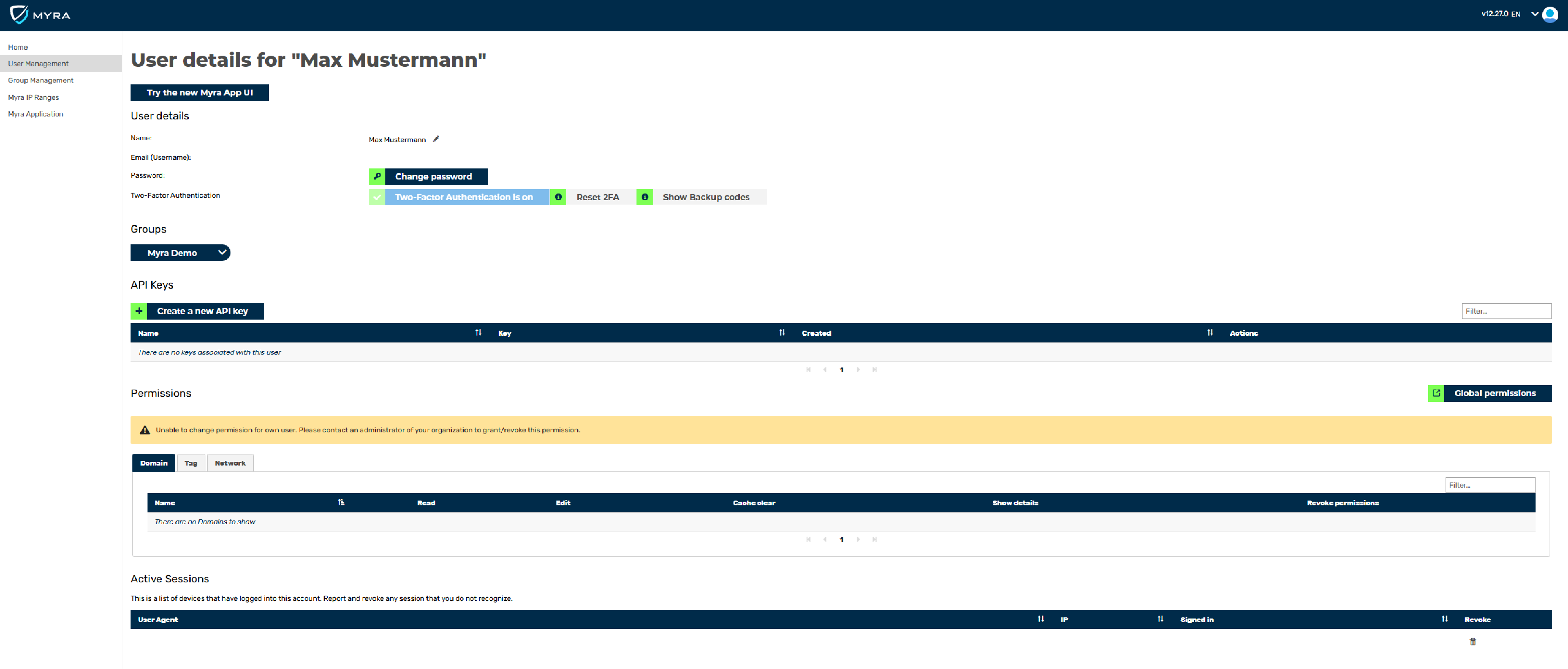Toggle the Two-Factor Authentication is on button
The width and height of the screenshot is (1568, 669).
459,197
